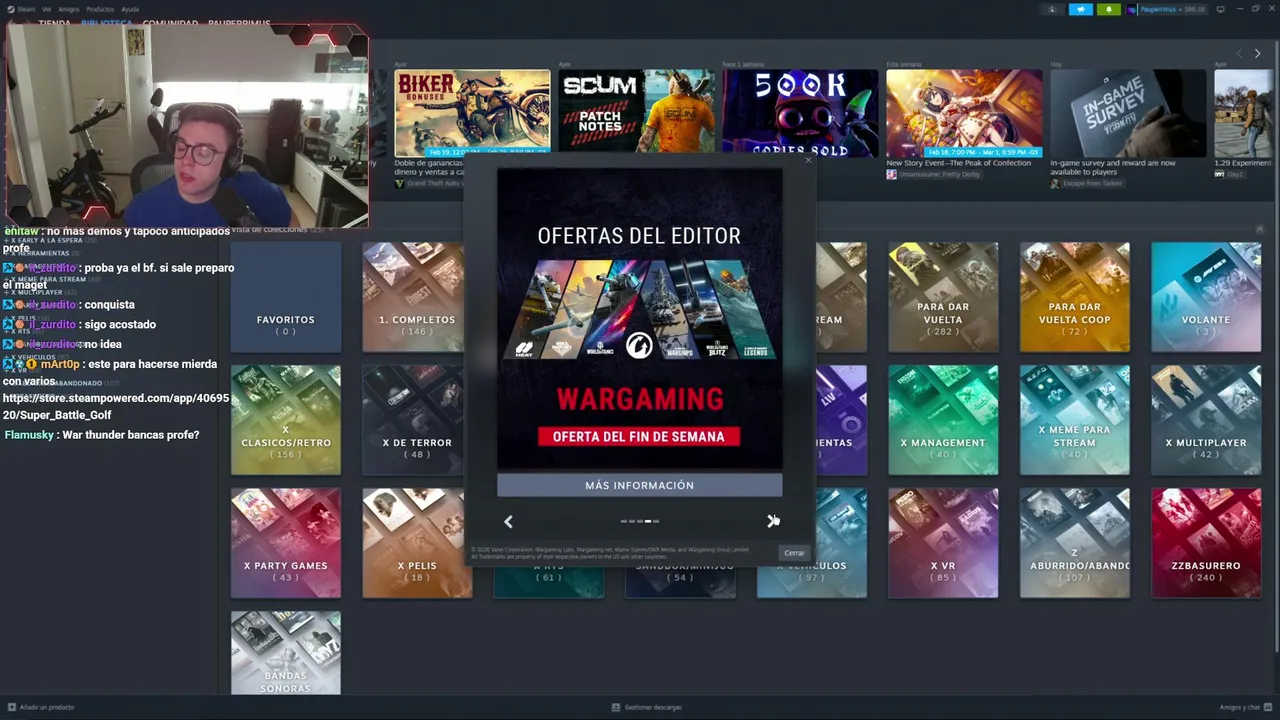Open the X MULTIPLAYER collection
The image size is (1280, 720).
tap(1206, 420)
